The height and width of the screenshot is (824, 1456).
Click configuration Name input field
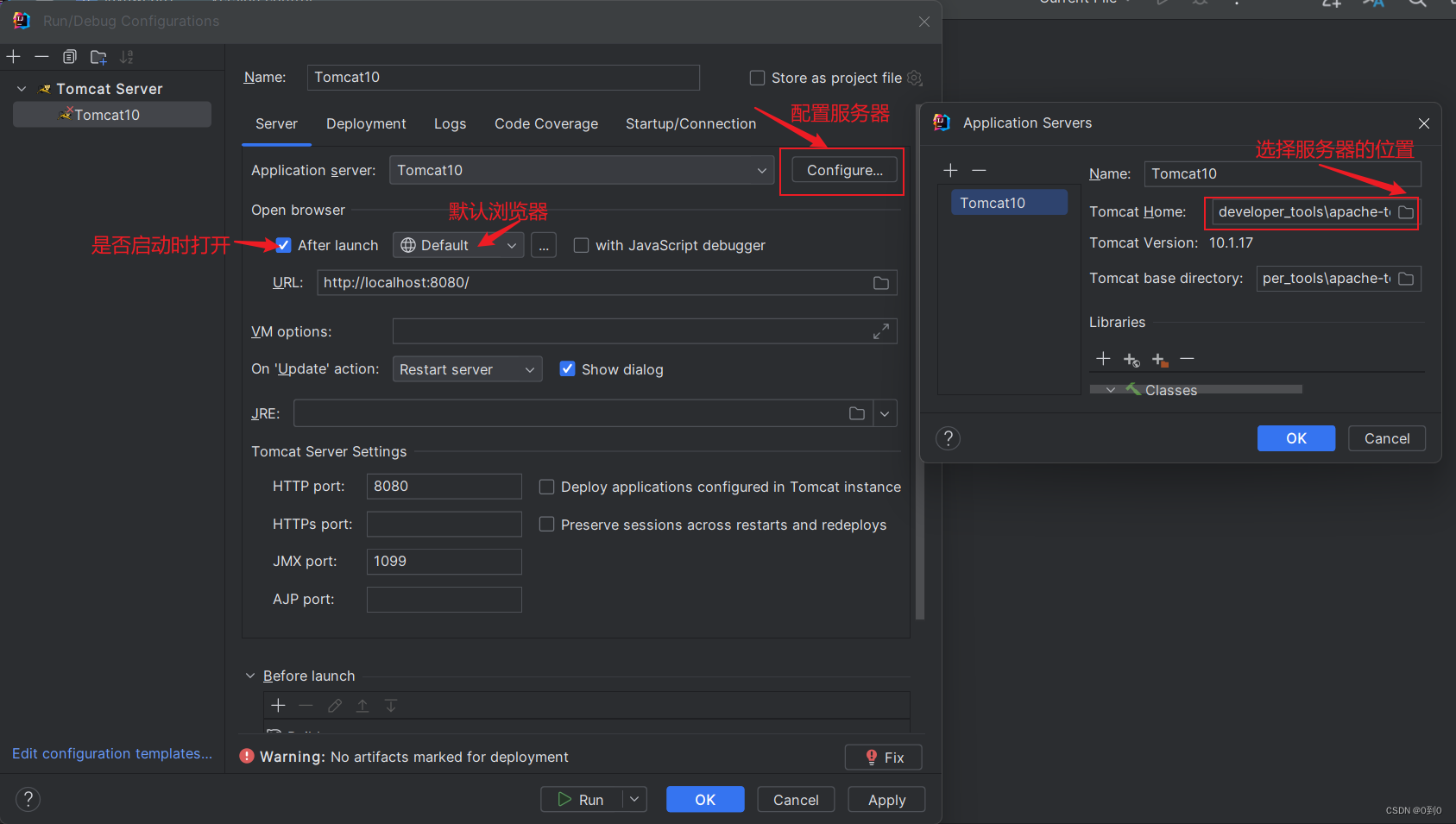[503, 77]
